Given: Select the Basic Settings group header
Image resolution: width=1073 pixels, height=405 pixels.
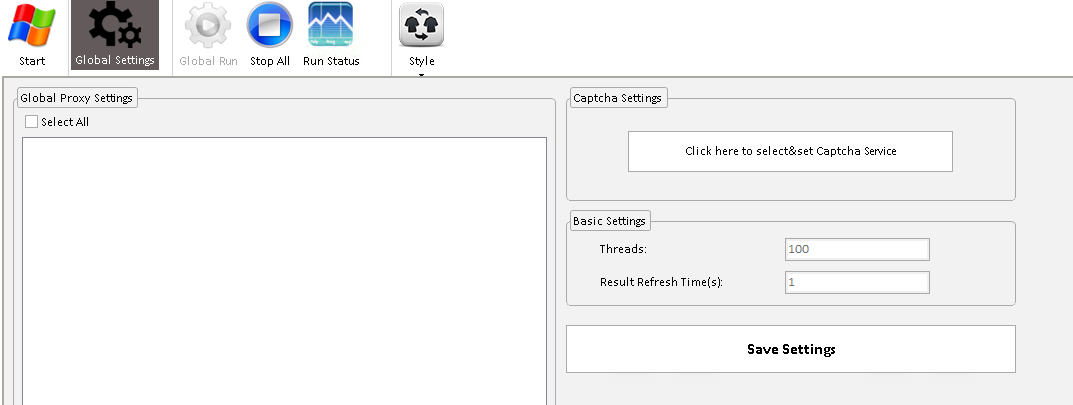Looking at the screenshot, I should coord(609,221).
